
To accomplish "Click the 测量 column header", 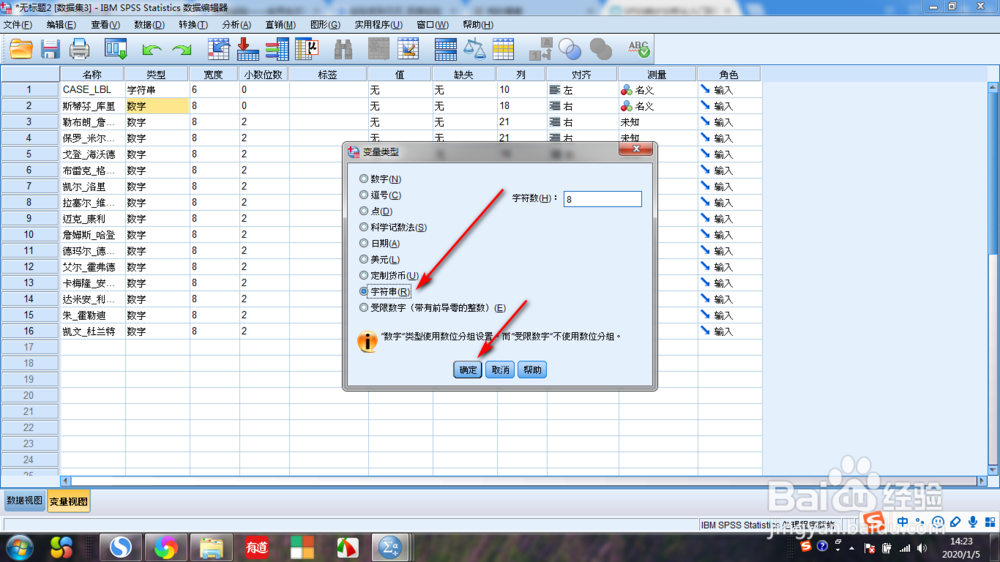I will [657, 75].
